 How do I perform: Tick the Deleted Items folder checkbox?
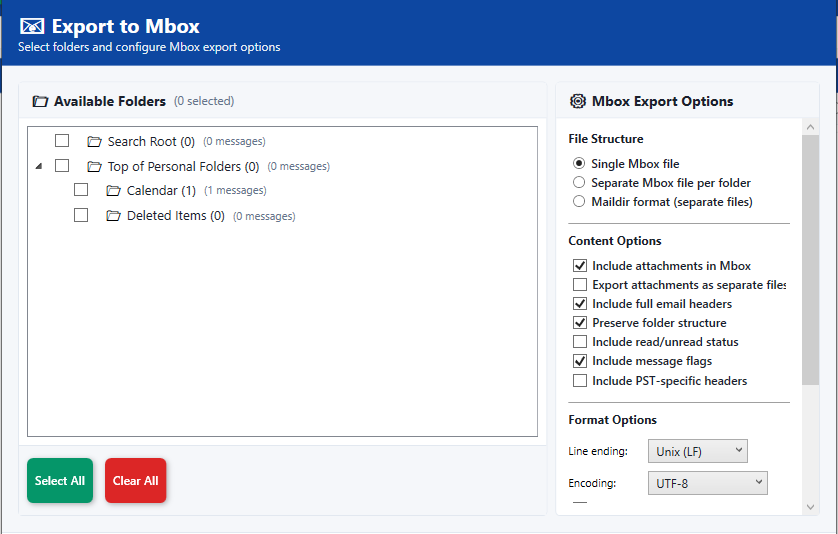pos(81,215)
